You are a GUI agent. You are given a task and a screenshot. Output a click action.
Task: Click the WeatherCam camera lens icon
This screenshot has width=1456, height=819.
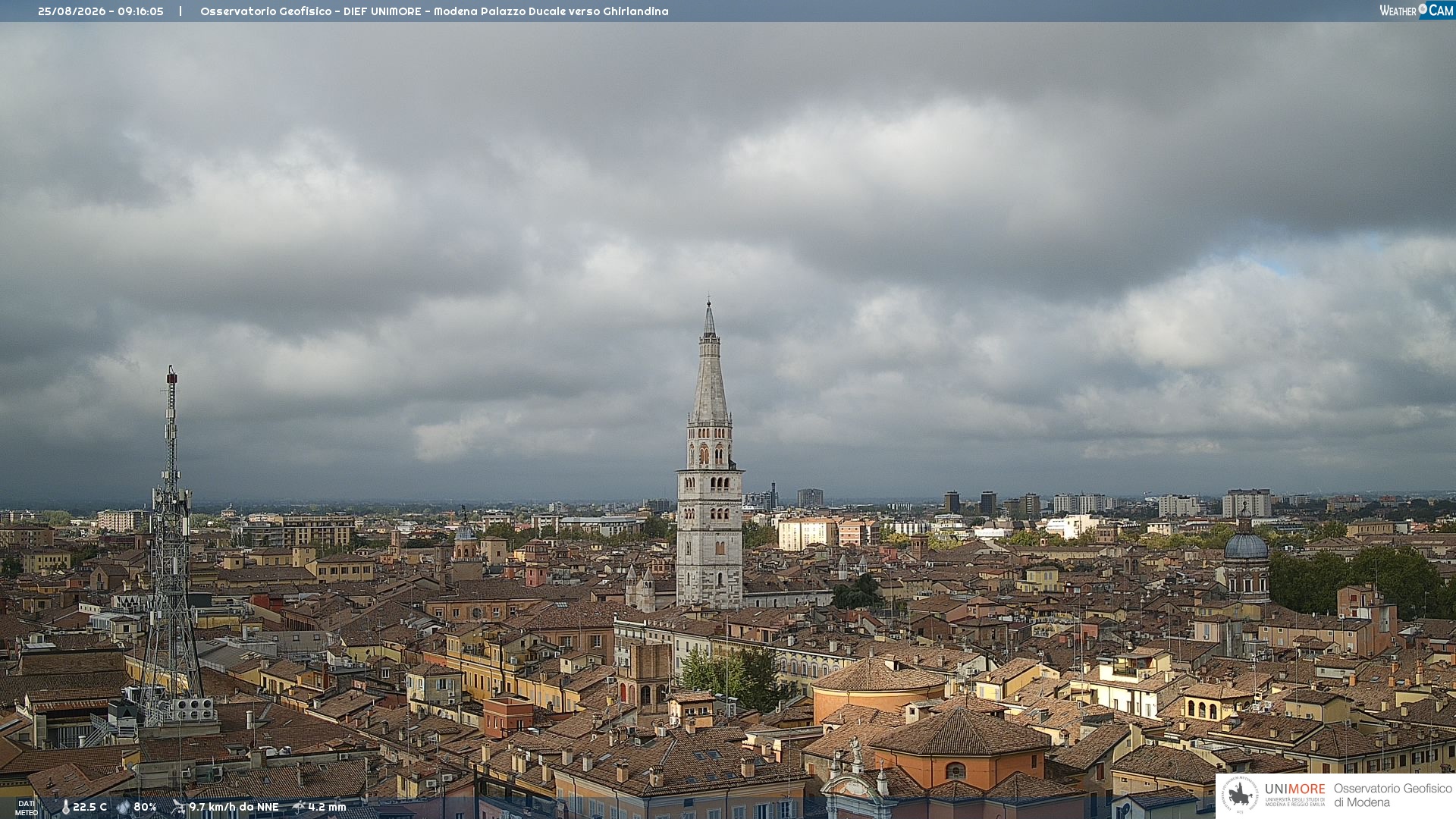(1423, 9)
